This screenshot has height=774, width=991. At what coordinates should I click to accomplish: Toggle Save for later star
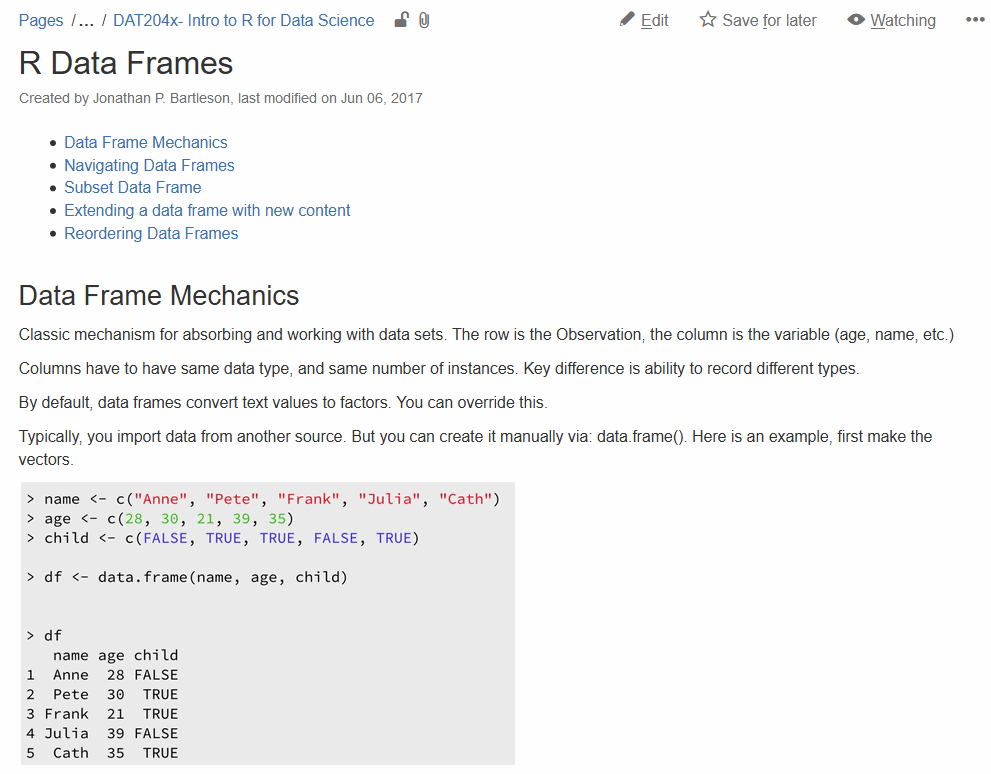[x=757, y=20]
